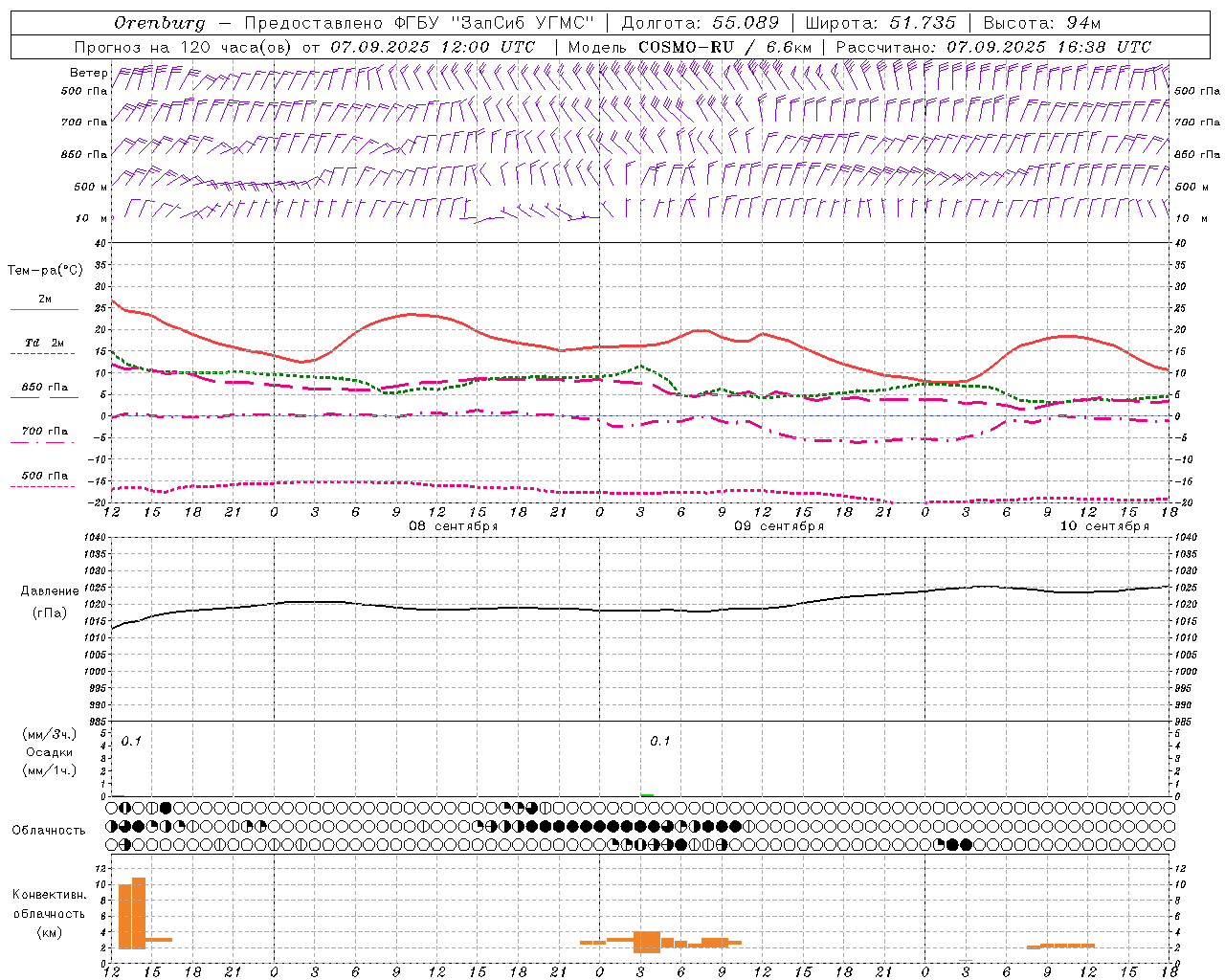The width and height of the screenshot is (1225, 980).
Task: Click the "0.1" precipitation value on 09 сентября
Action: click(x=660, y=742)
